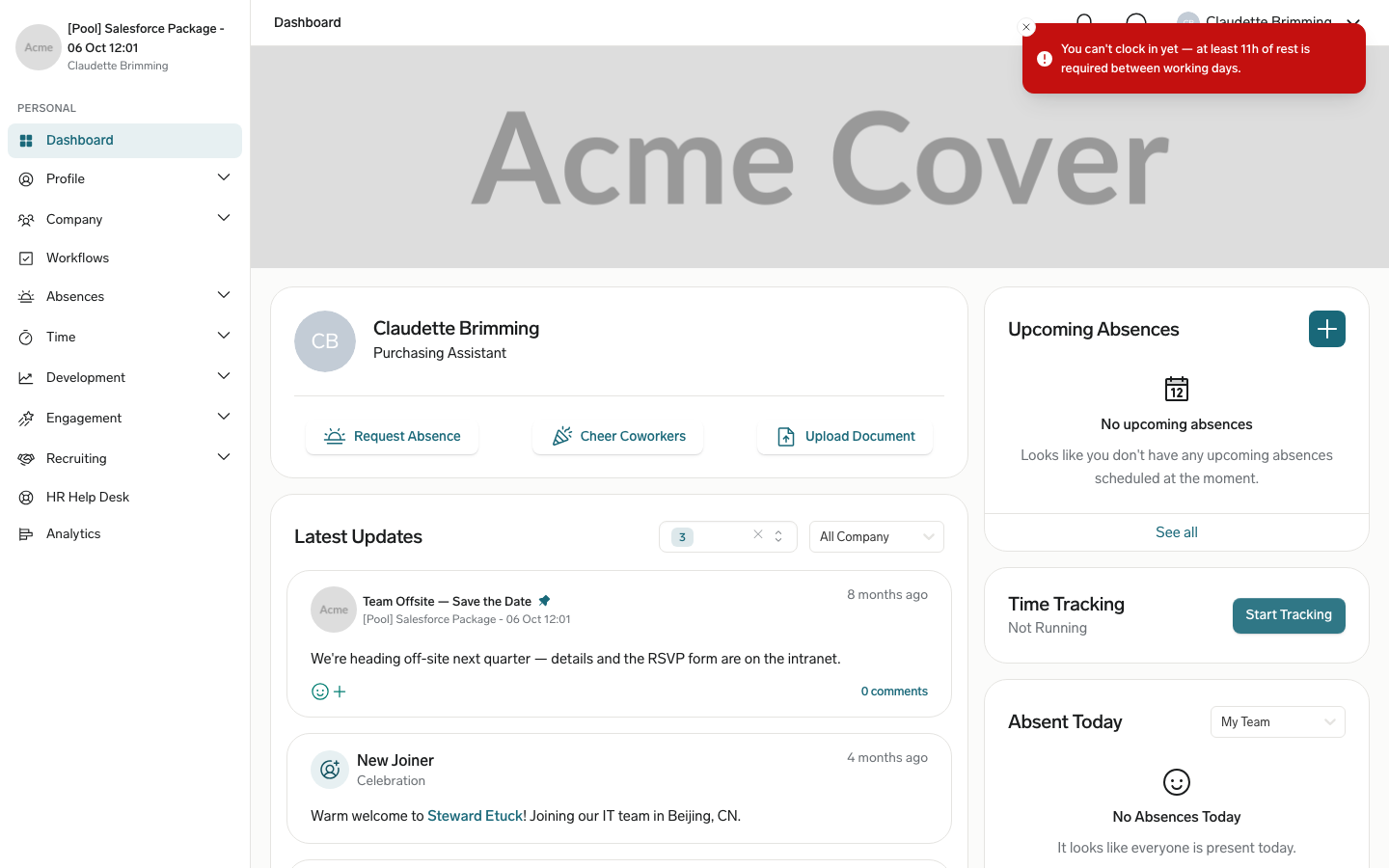Select Dashboard in the sidebar menu
This screenshot has width=1389, height=868.
point(124,140)
